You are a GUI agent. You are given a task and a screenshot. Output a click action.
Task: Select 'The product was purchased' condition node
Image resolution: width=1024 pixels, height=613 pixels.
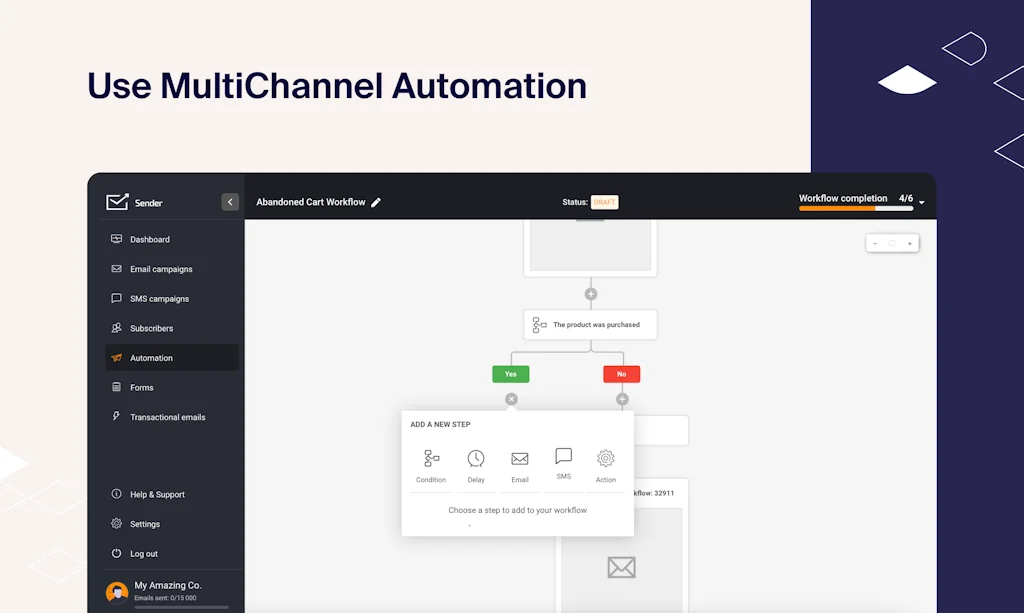point(590,324)
